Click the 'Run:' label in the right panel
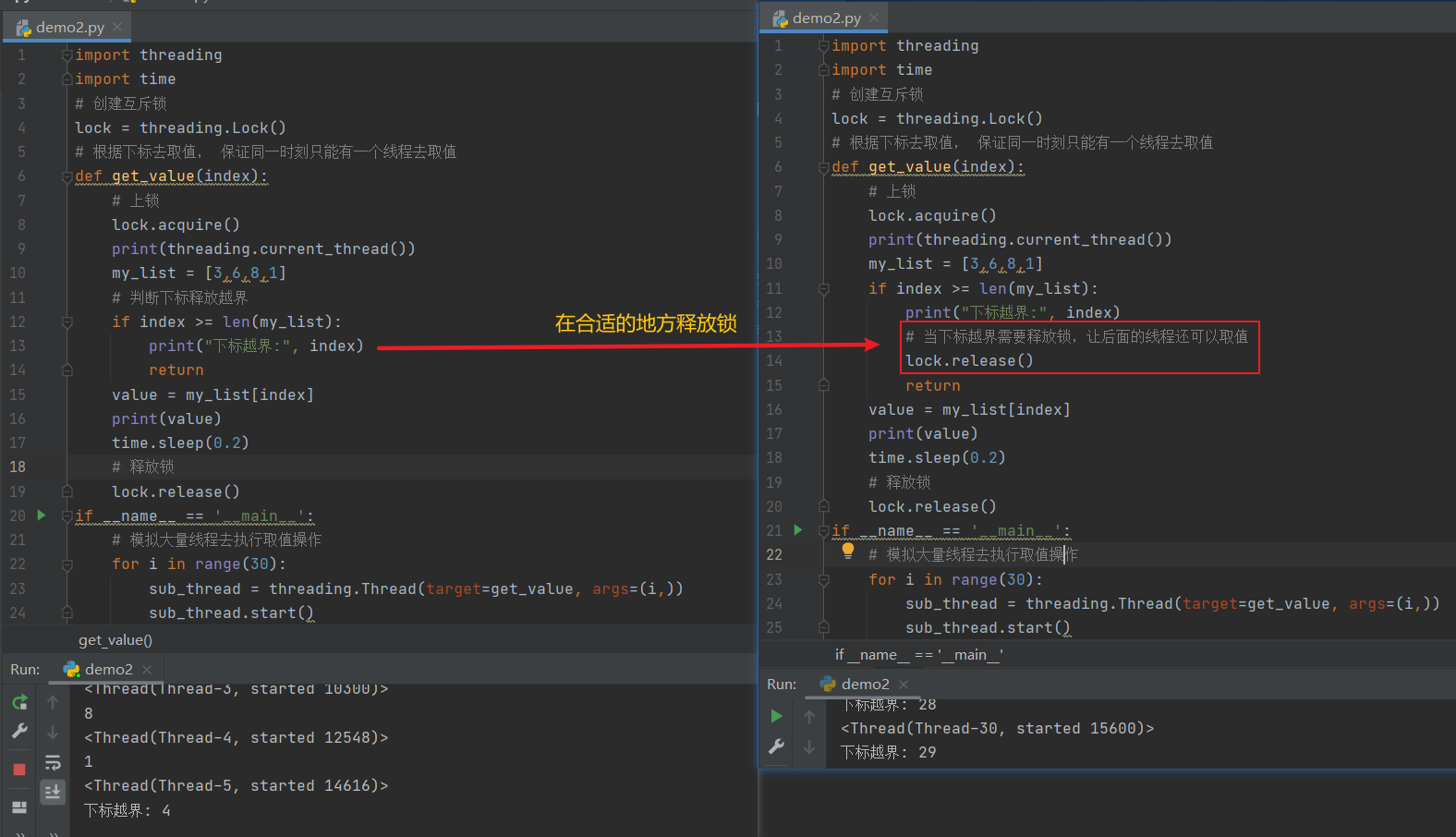The width and height of the screenshot is (1456, 837). (x=782, y=684)
